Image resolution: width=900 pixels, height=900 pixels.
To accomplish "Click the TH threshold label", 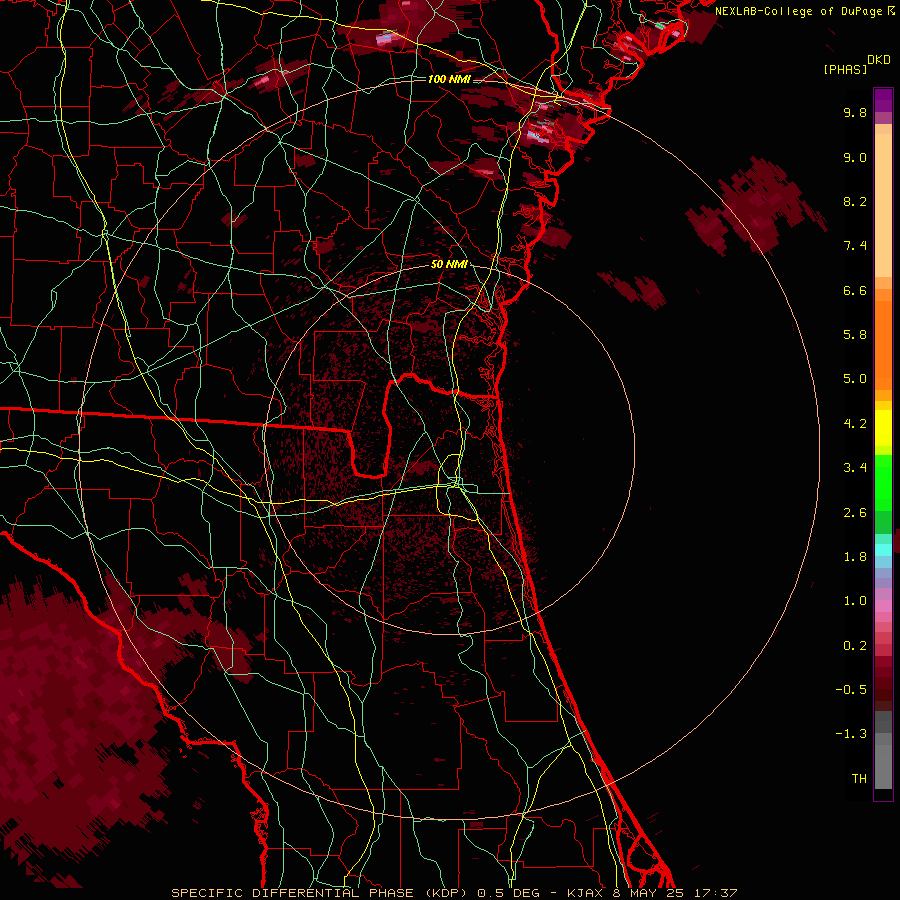I will pyautogui.click(x=859, y=779).
